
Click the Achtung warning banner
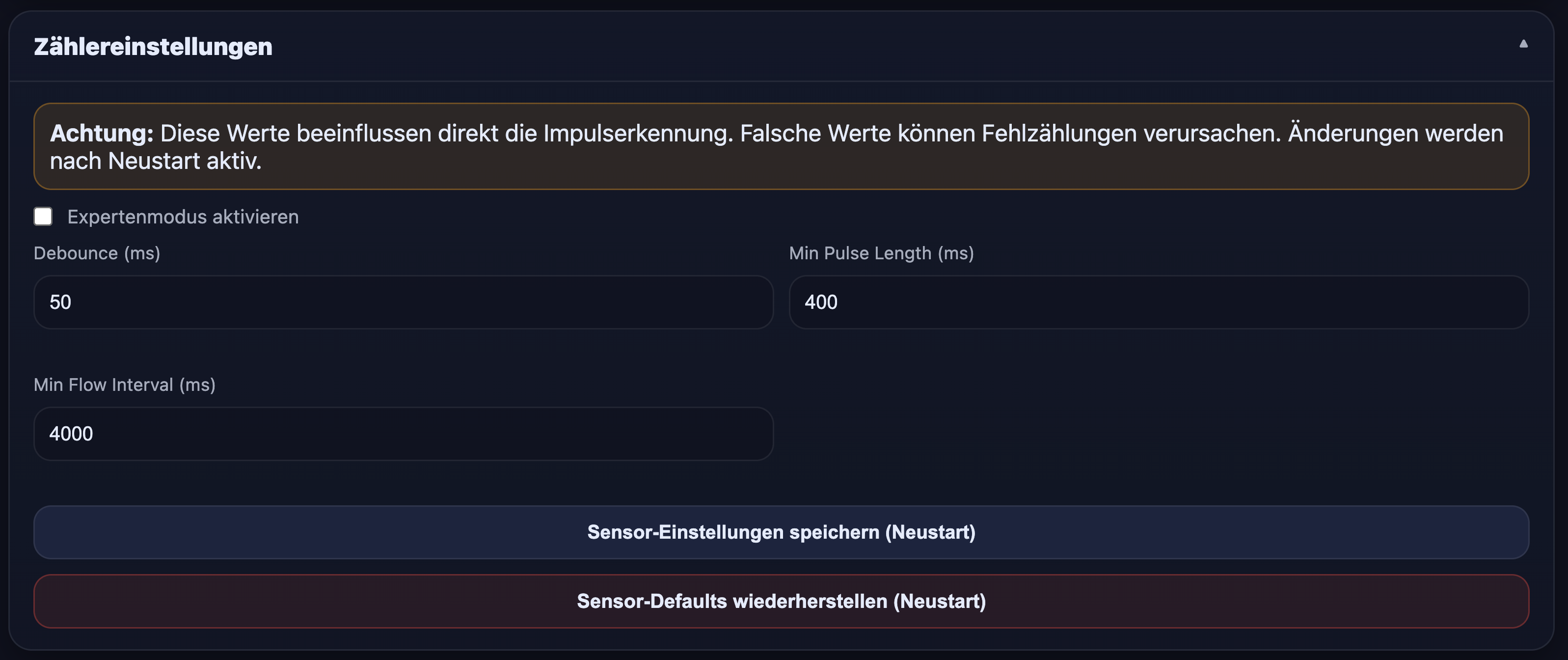click(782, 146)
